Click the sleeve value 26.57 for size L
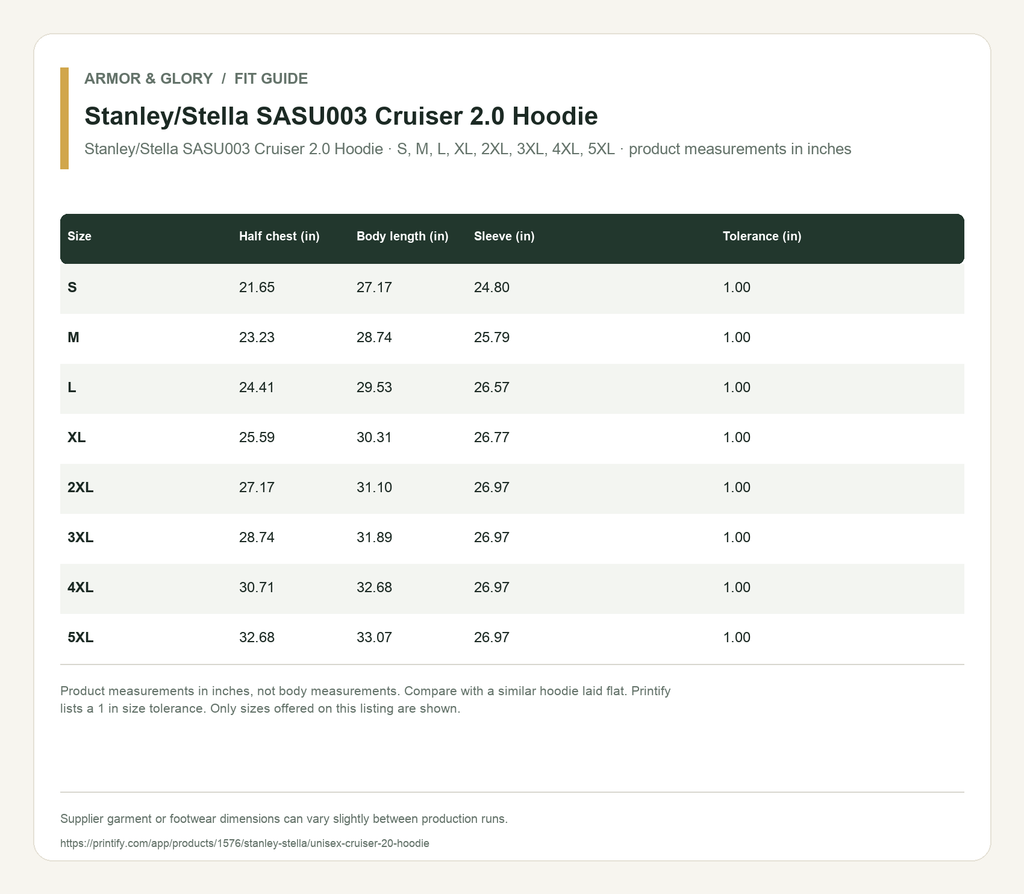Viewport: 1024px width, 894px height. click(x=492, y=387)
